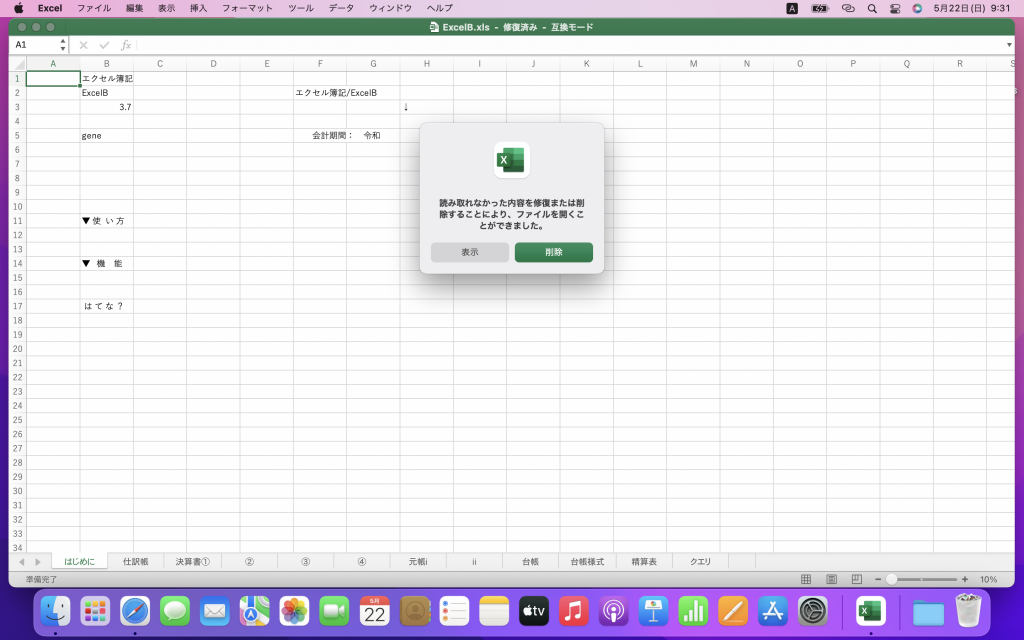Click the cancel (✕) icon in formula bar
This screenshot has width=1024, height=640.
(83, 44)
